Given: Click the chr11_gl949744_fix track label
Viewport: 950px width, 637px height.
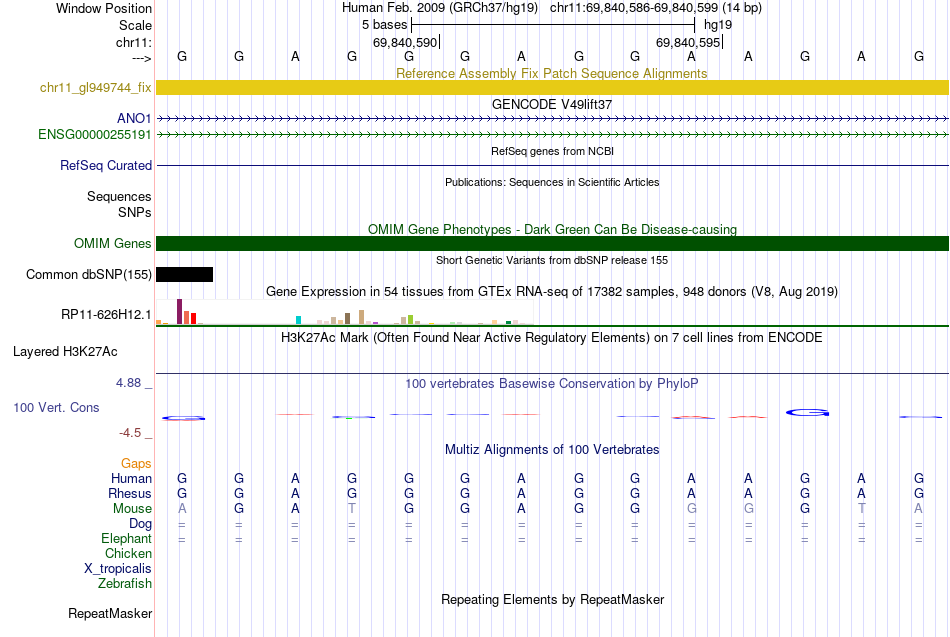Looking at the screenshot, I should 96,87.
